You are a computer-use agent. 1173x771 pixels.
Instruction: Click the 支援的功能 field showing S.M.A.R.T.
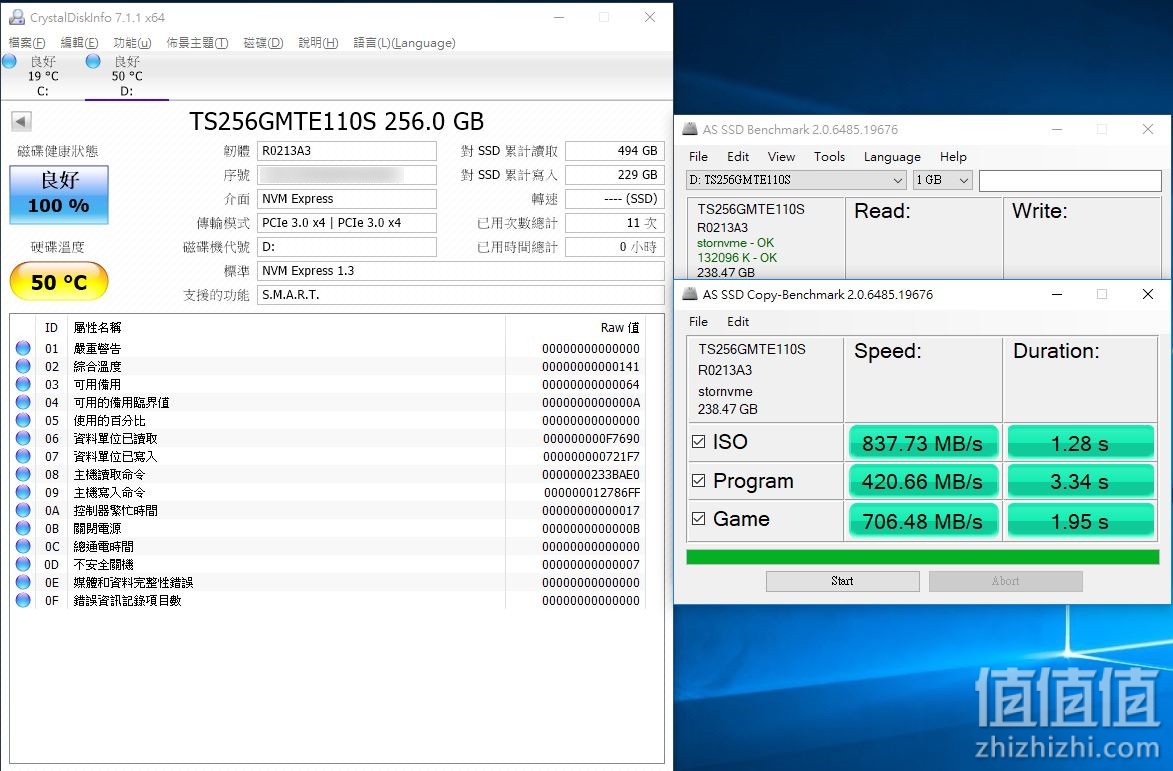(x=461, y=295)
